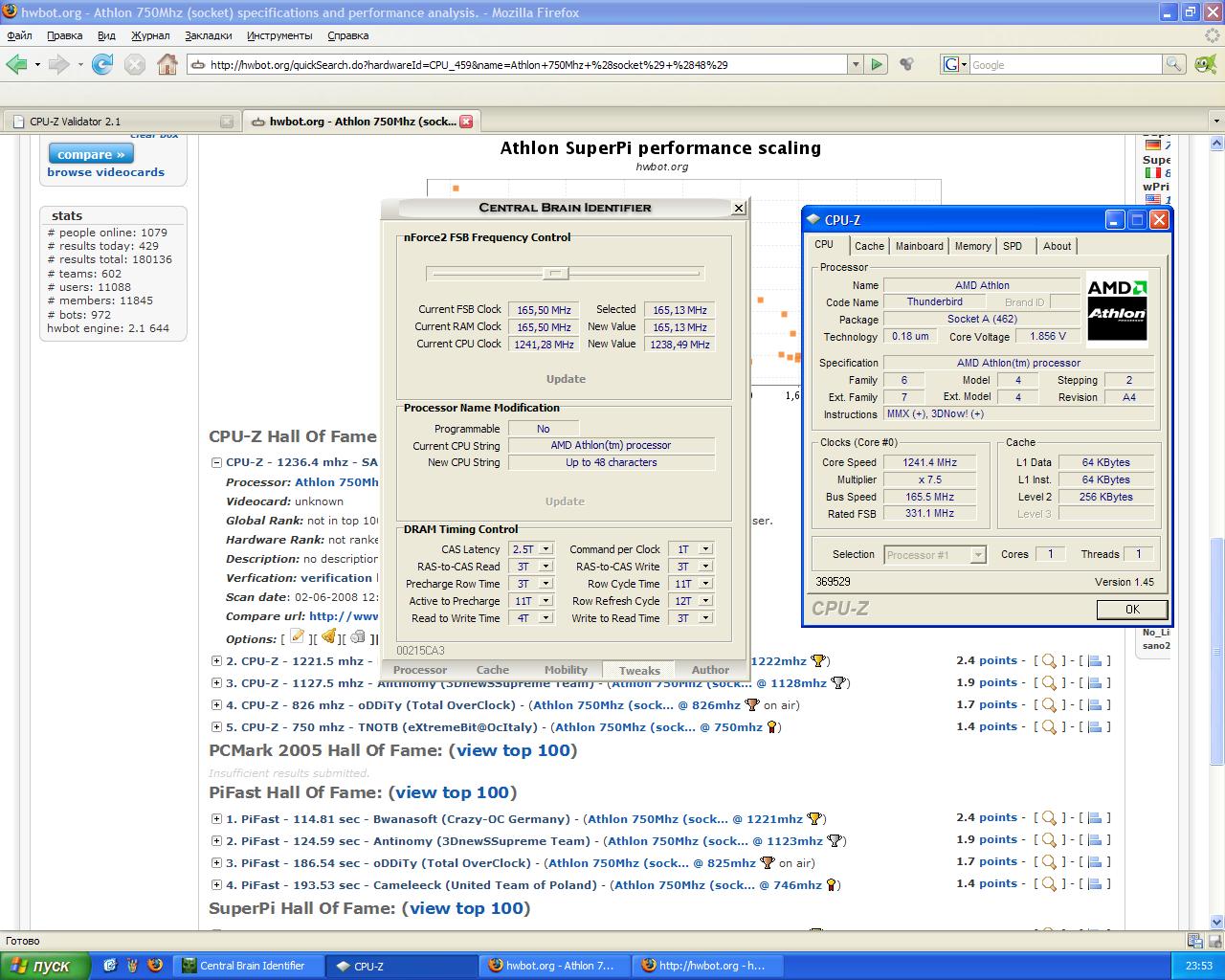This screenshot has width=1225, height=980.
Task: Expand the PiFast 114.81 sec Bwanasoft entry
Action: pos(217,818)
